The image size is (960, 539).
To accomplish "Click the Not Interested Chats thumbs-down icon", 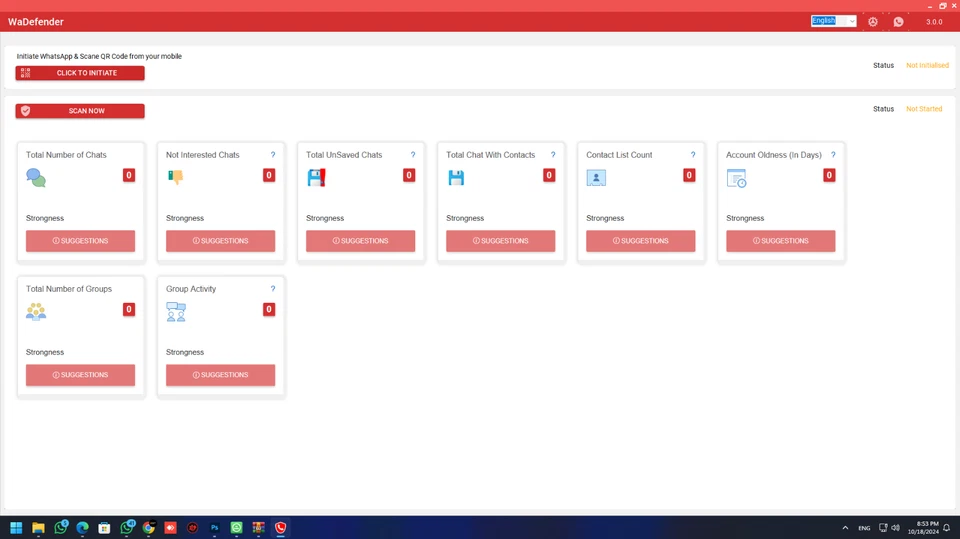I will pyautogui.click(x=176, y=178).
